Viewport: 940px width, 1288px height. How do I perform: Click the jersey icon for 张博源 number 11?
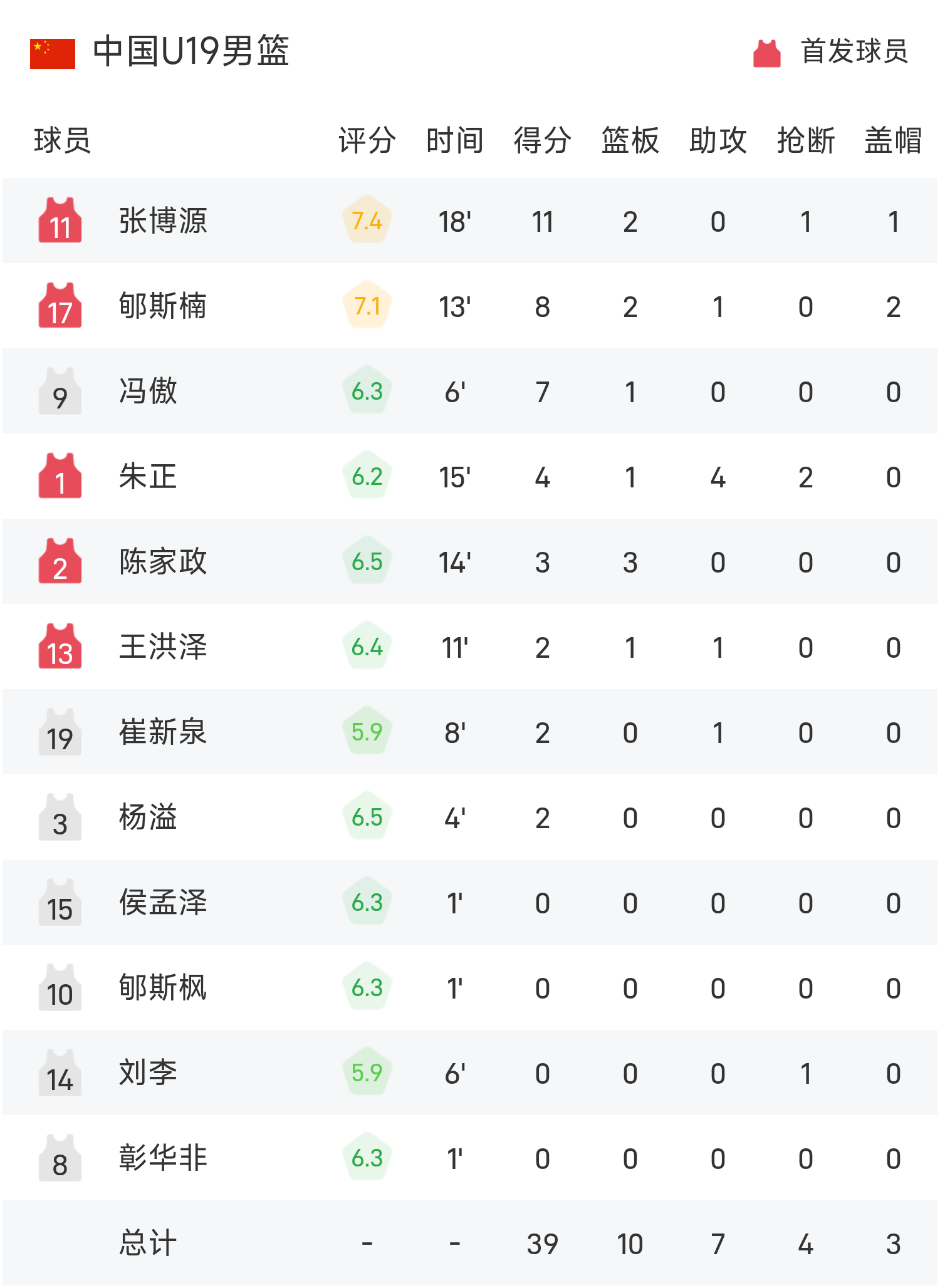click(x=60, y=221)
